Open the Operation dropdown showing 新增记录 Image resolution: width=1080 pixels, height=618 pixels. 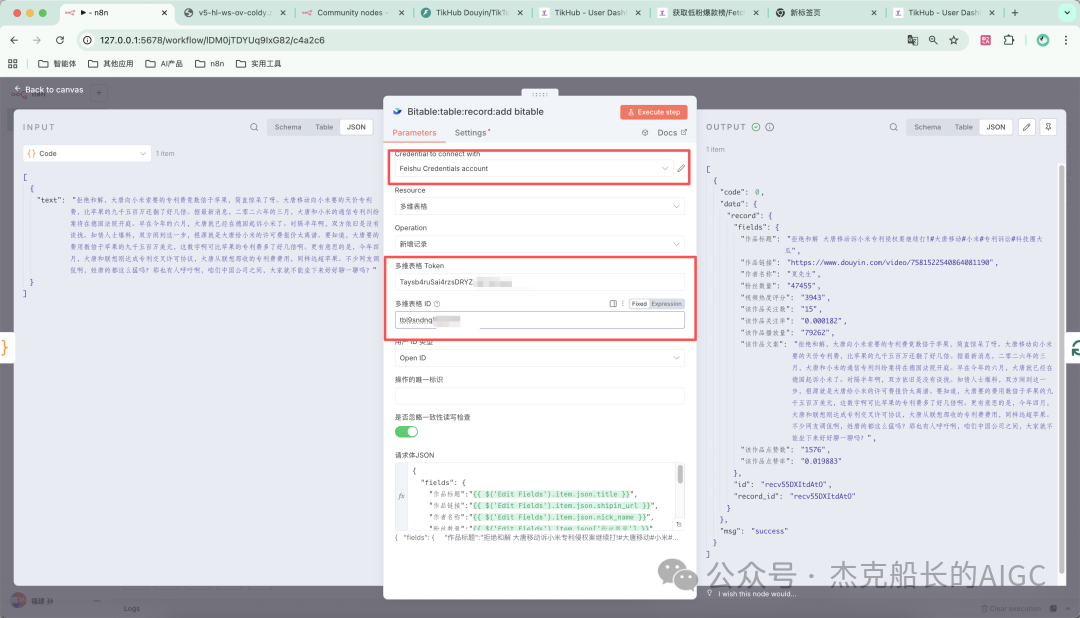click(x=539, y=244)
